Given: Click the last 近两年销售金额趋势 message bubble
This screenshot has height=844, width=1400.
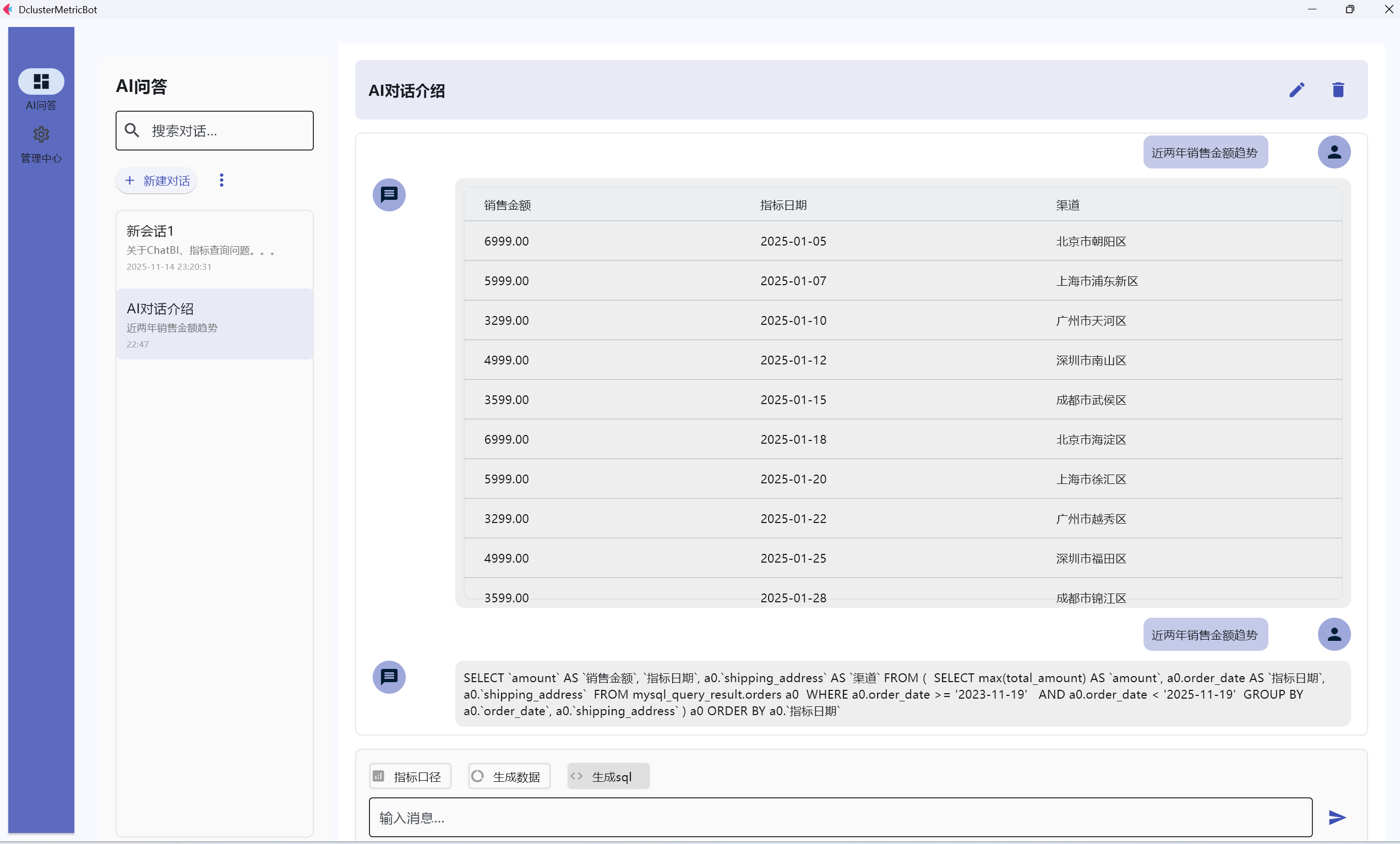Looking at the screenshot, I should pyautogui.click(x=1205, y=634).
